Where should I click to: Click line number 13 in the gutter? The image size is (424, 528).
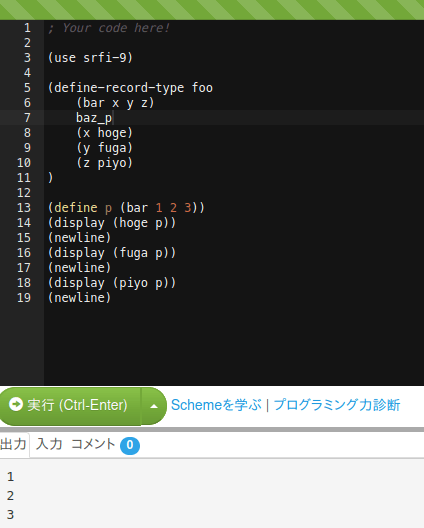point(24,208)
